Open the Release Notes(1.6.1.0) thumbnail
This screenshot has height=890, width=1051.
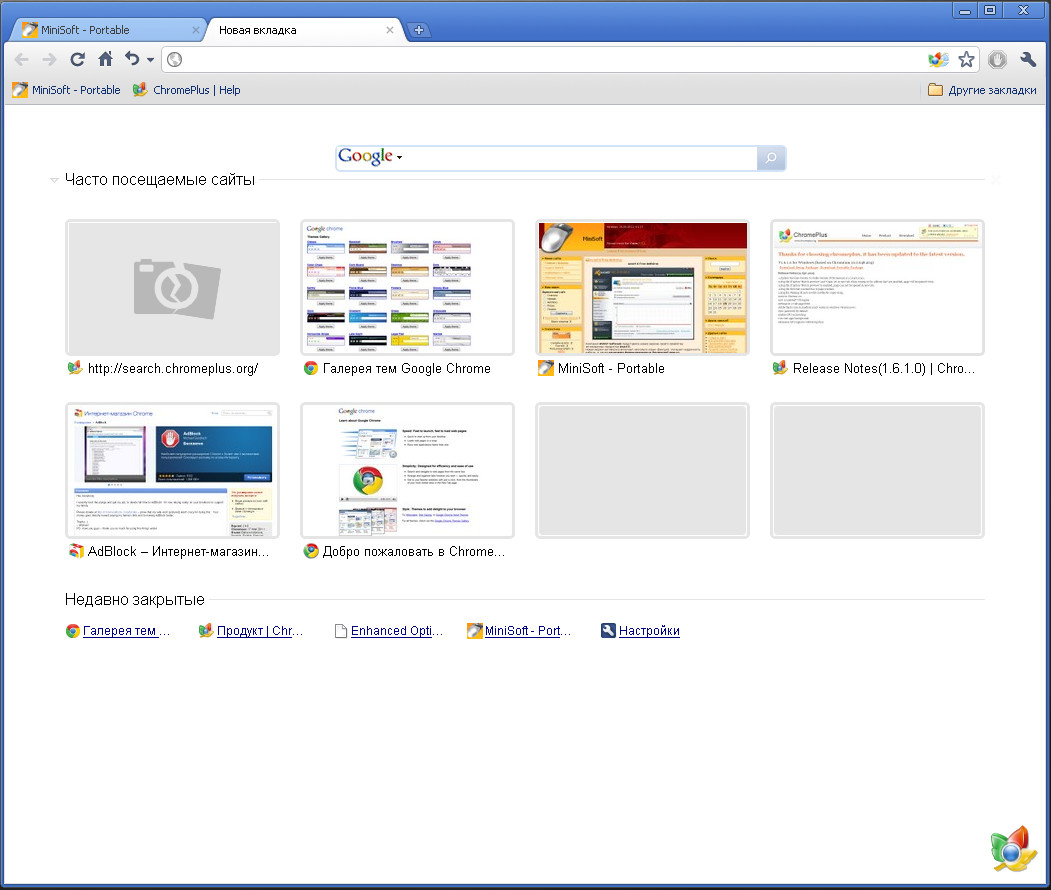tap(877, 288)
